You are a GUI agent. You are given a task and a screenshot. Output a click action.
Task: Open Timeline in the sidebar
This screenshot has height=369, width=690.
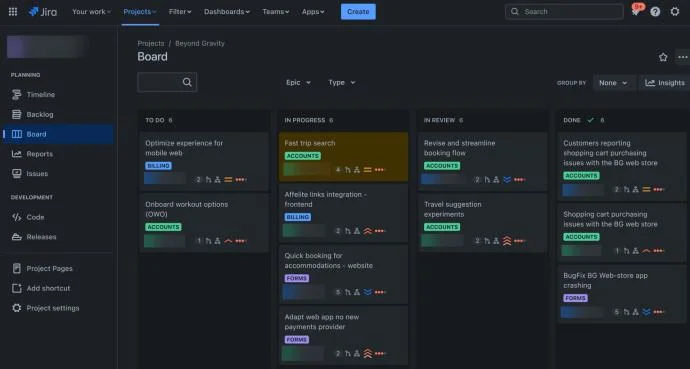58,95
